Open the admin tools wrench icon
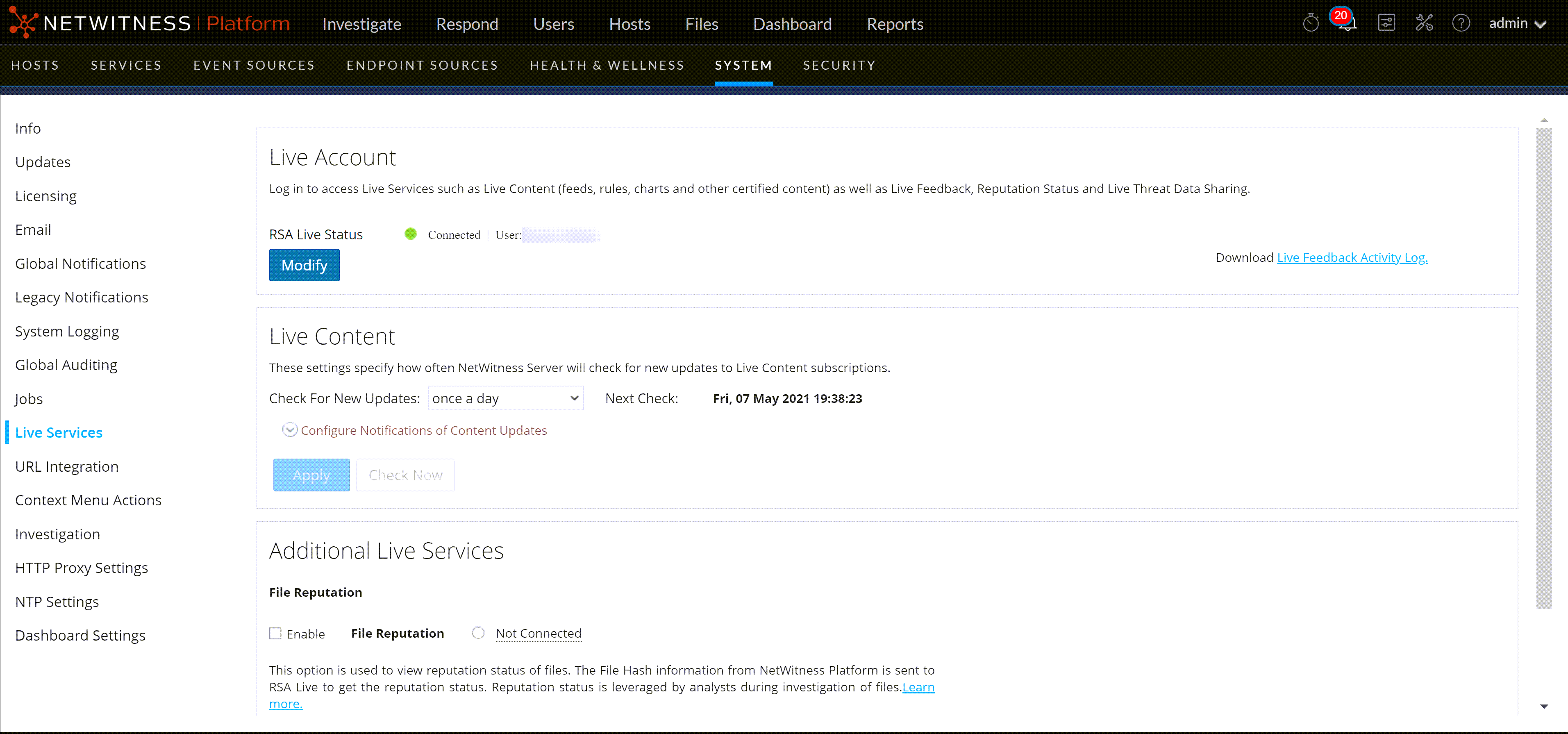The image size is (1568, 734). point(1424,23)
